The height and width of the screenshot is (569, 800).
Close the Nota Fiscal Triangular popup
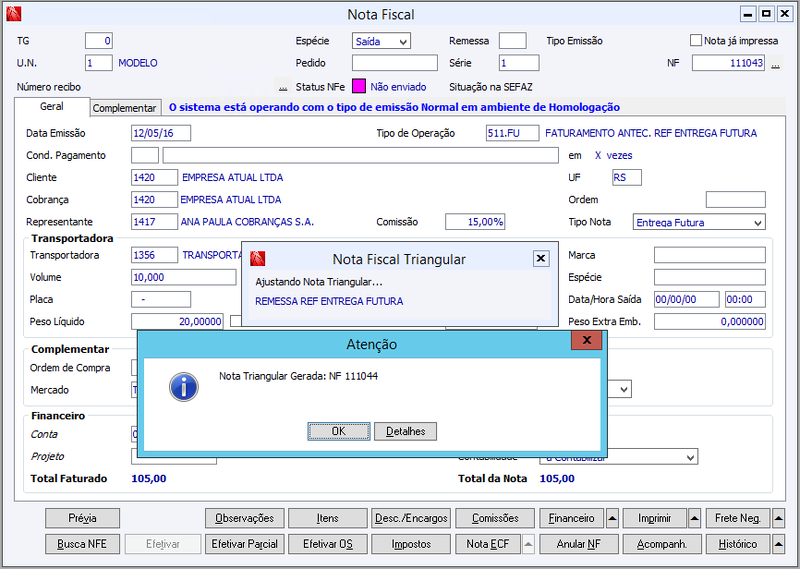[541, 259]
